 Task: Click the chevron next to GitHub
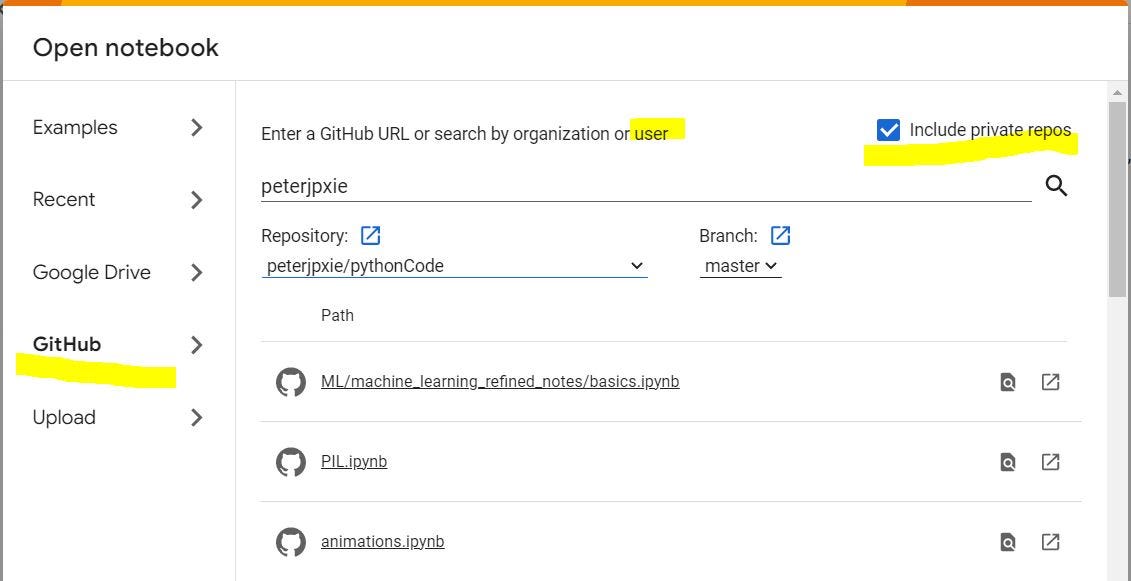click(196, 345)
